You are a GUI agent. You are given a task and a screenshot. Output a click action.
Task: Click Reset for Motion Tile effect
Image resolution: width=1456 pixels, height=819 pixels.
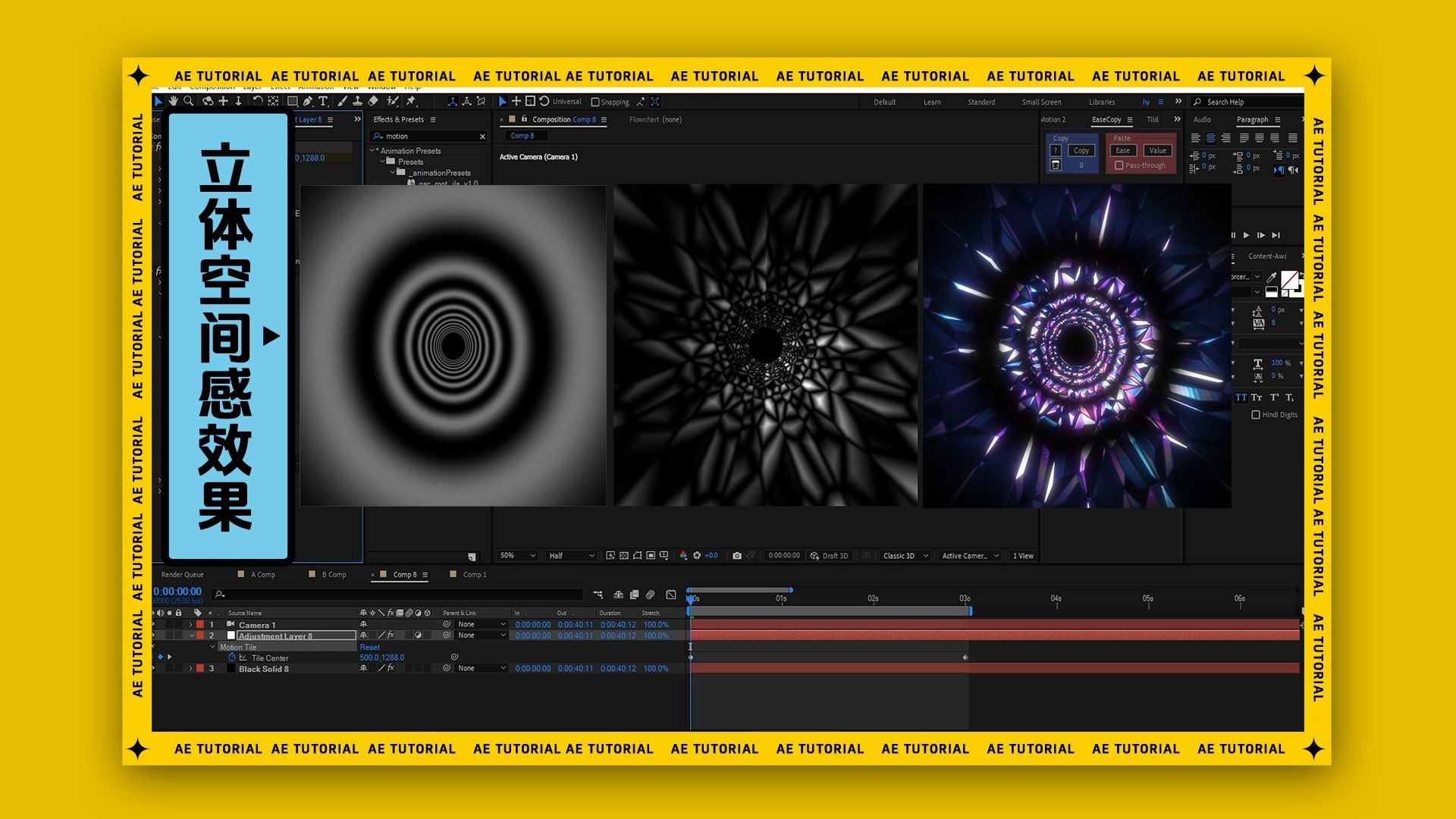click(x=370, y=647)
